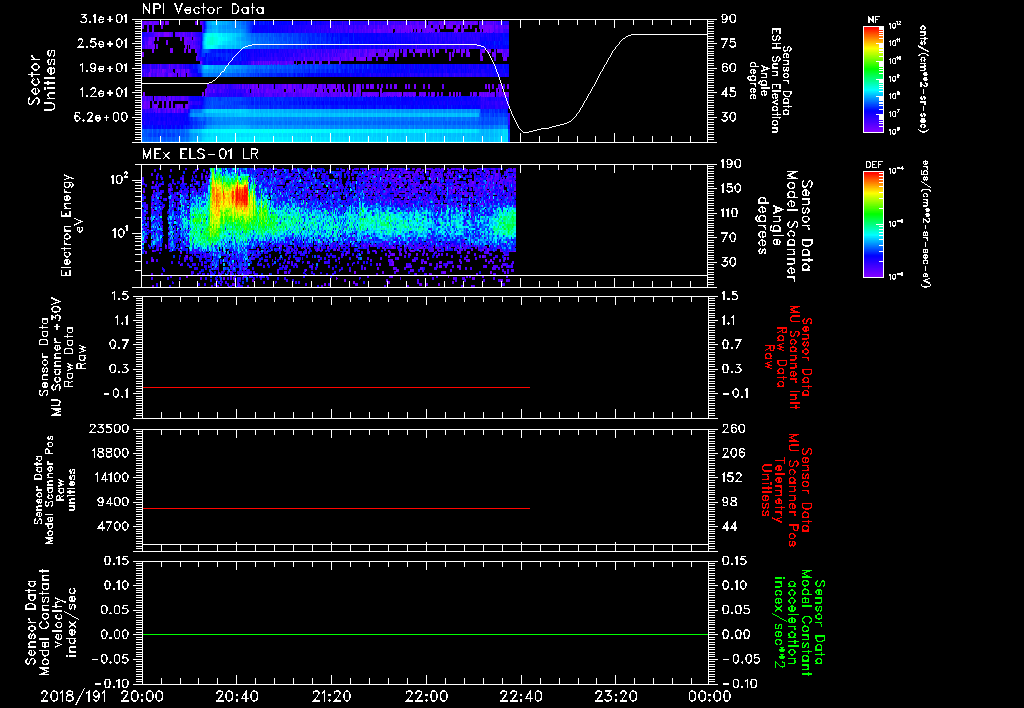1024x708 pixels.
Task: Click the 'NF' label above the color bar
Action: (x=873, y=20)
